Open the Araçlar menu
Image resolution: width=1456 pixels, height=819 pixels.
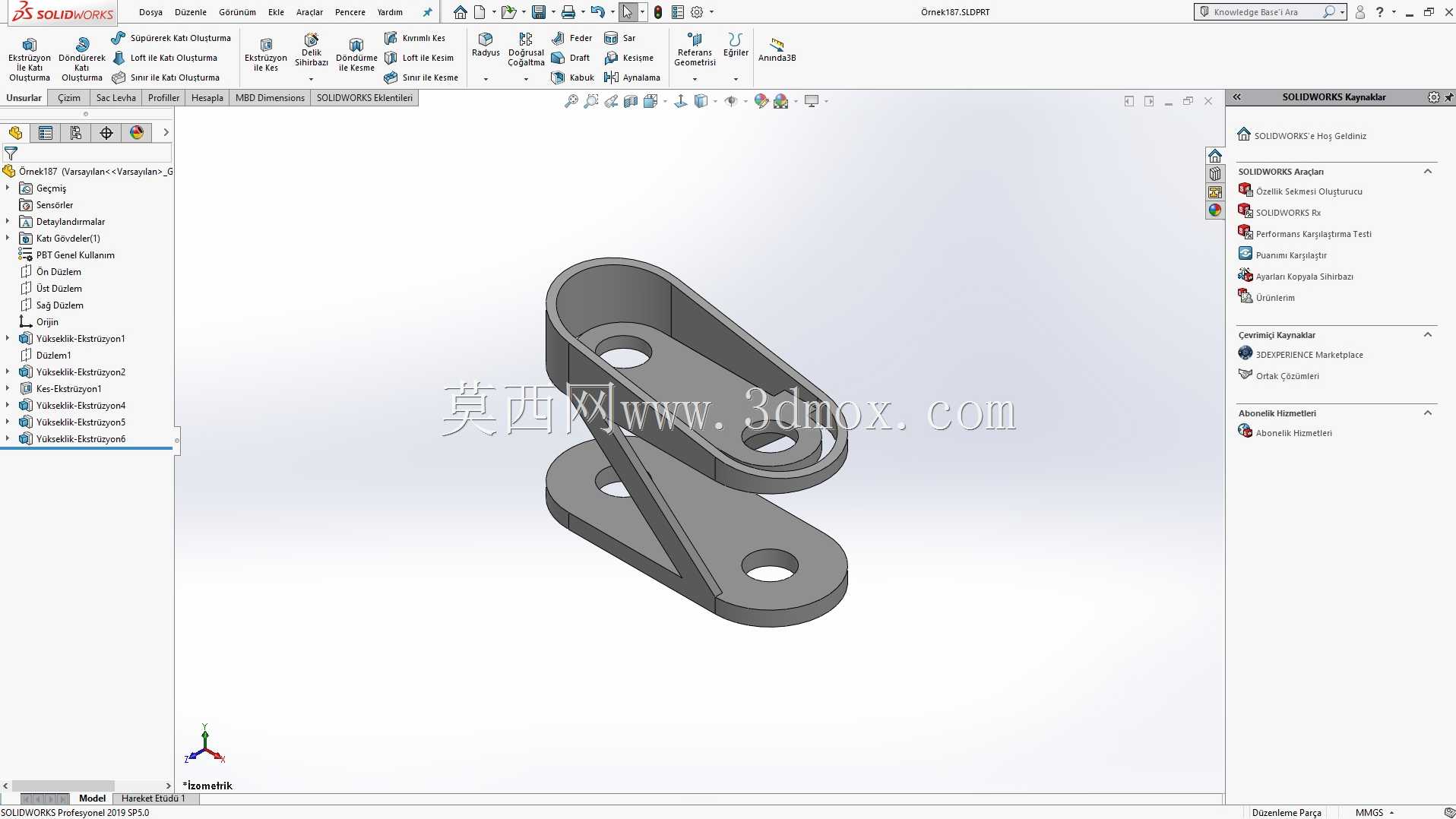(x=309, y=12)
